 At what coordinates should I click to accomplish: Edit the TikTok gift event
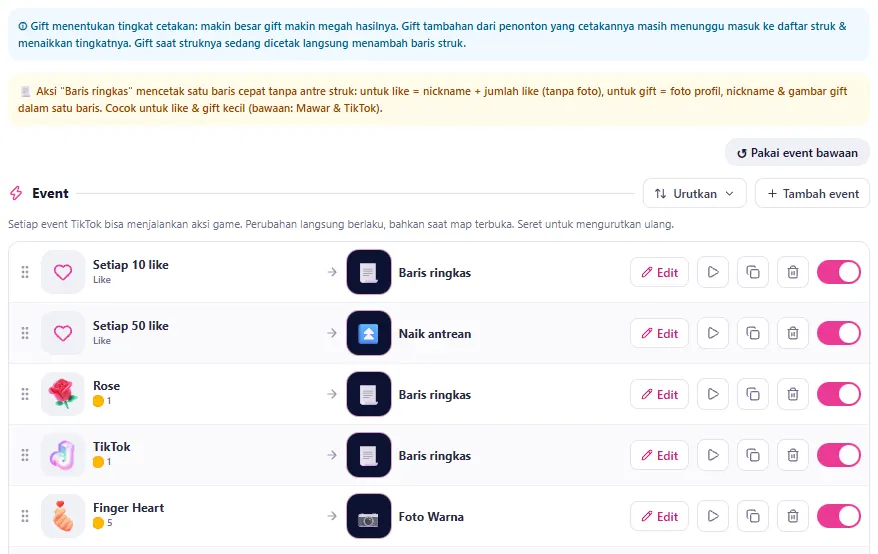point(659,455)
